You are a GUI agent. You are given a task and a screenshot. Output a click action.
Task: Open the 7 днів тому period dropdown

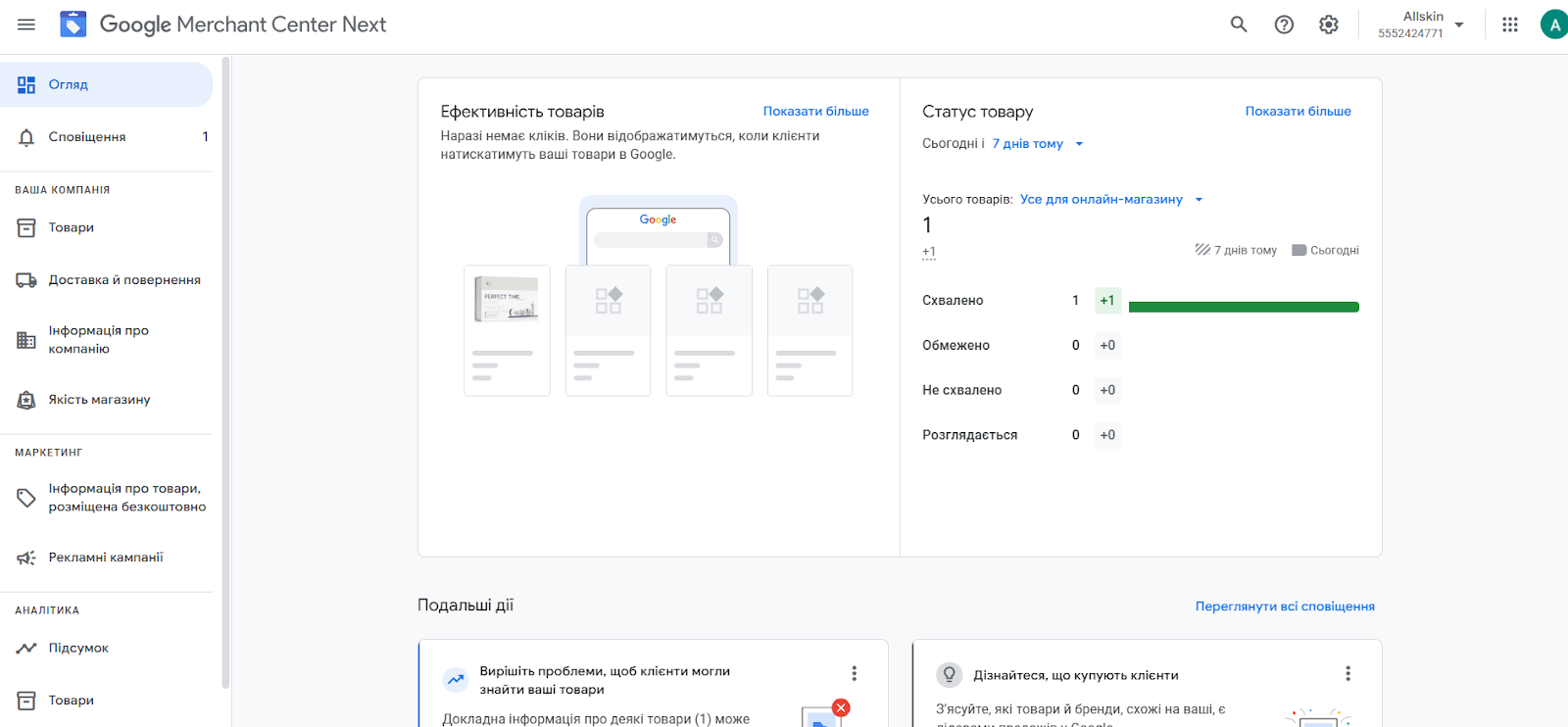point(1038,144)
